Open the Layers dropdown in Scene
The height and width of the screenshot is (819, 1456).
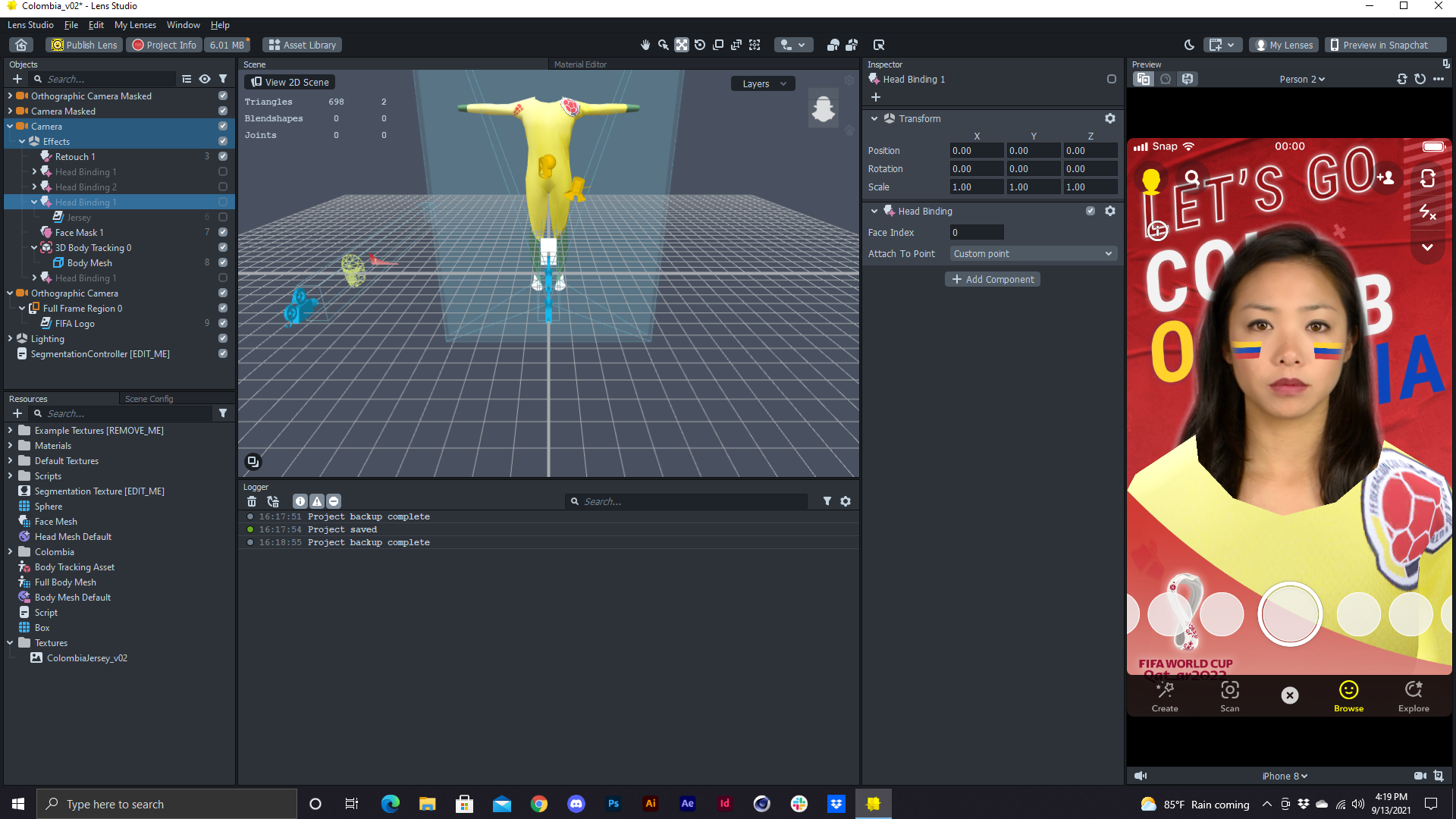[764, 83]
